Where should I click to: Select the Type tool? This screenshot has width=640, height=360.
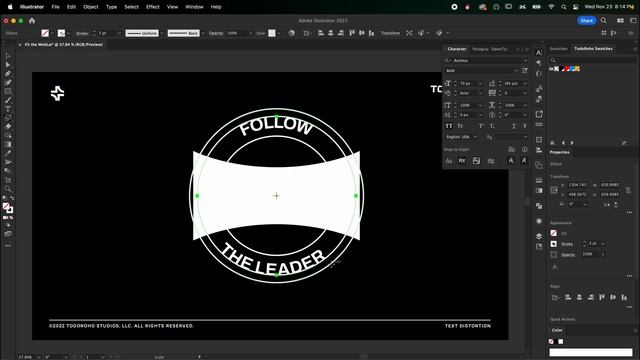coord(8,109)
